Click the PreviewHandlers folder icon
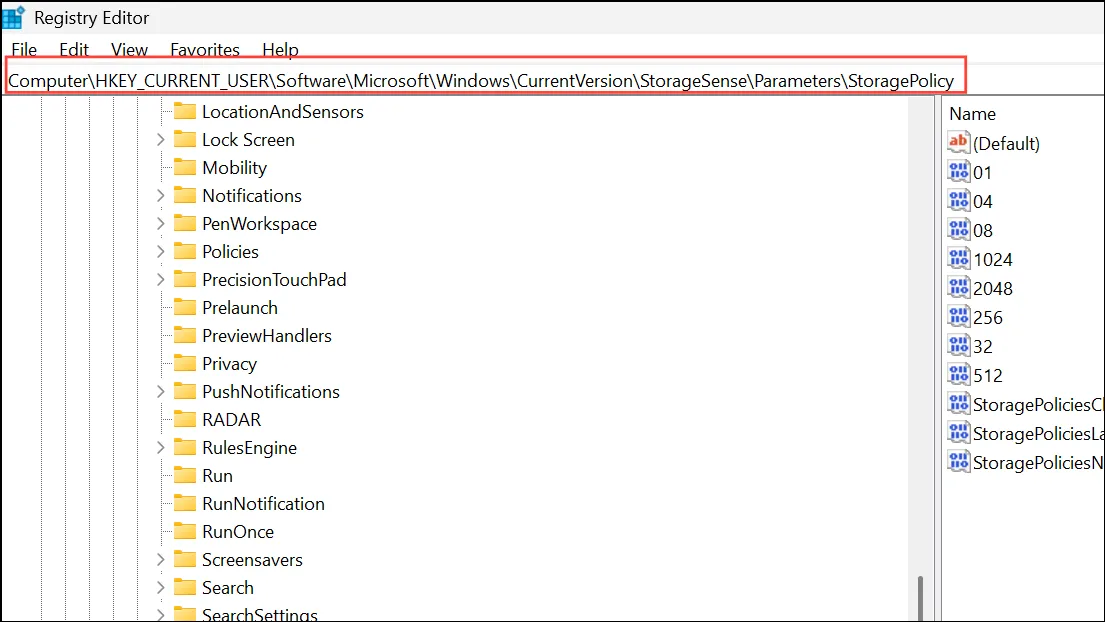 coord(185,335)
